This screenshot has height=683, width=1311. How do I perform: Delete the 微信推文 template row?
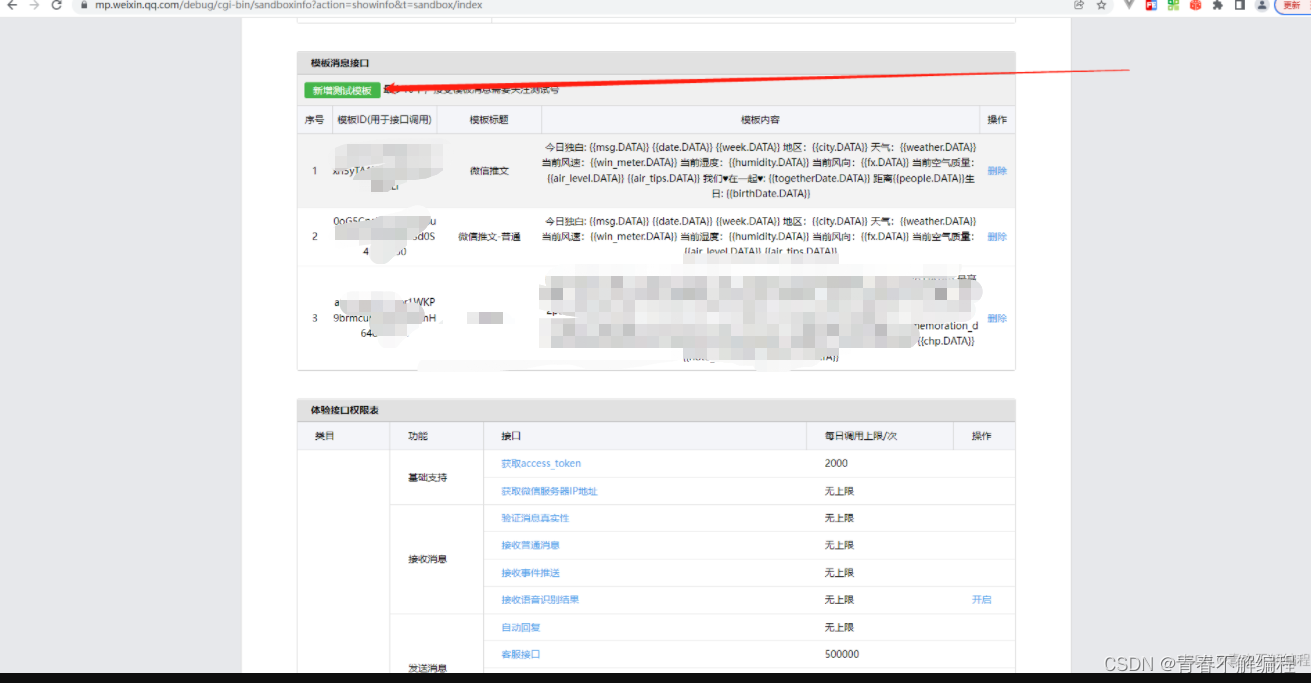pos(997,171)
